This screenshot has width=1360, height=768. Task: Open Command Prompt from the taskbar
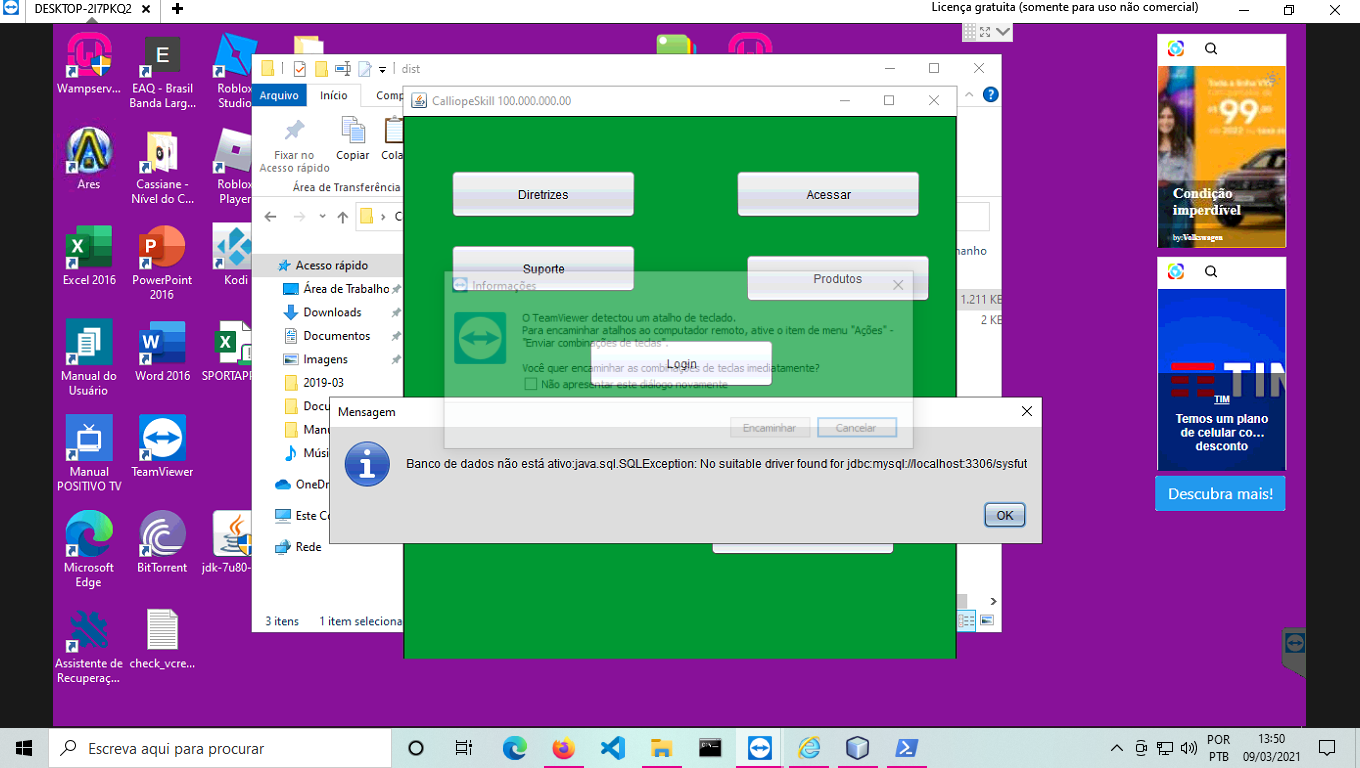pos(710,748)
